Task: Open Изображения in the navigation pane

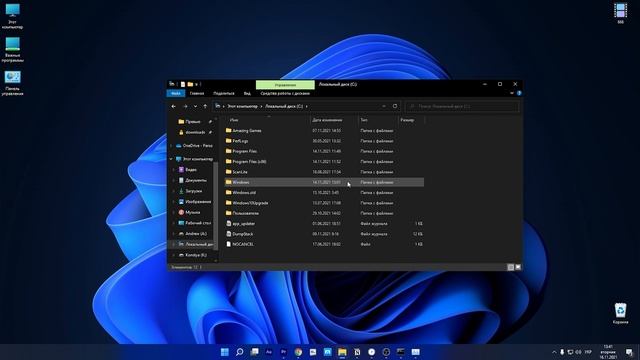Action: [x=198, y=202]
